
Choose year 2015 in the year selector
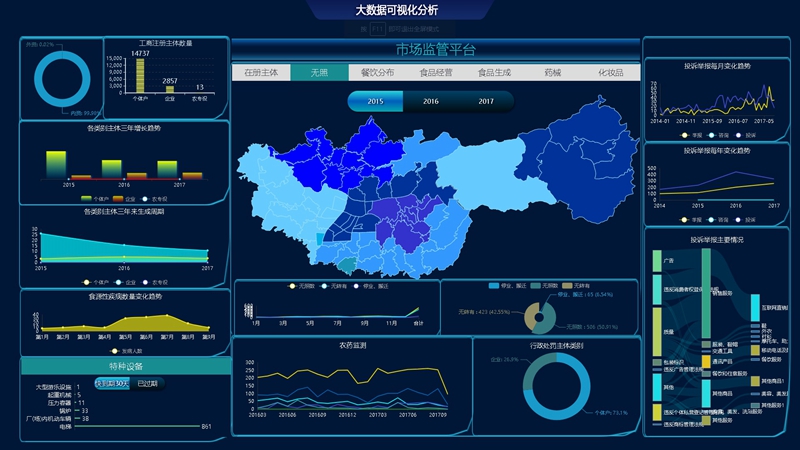pyautogui.click(x=375, y=101)
